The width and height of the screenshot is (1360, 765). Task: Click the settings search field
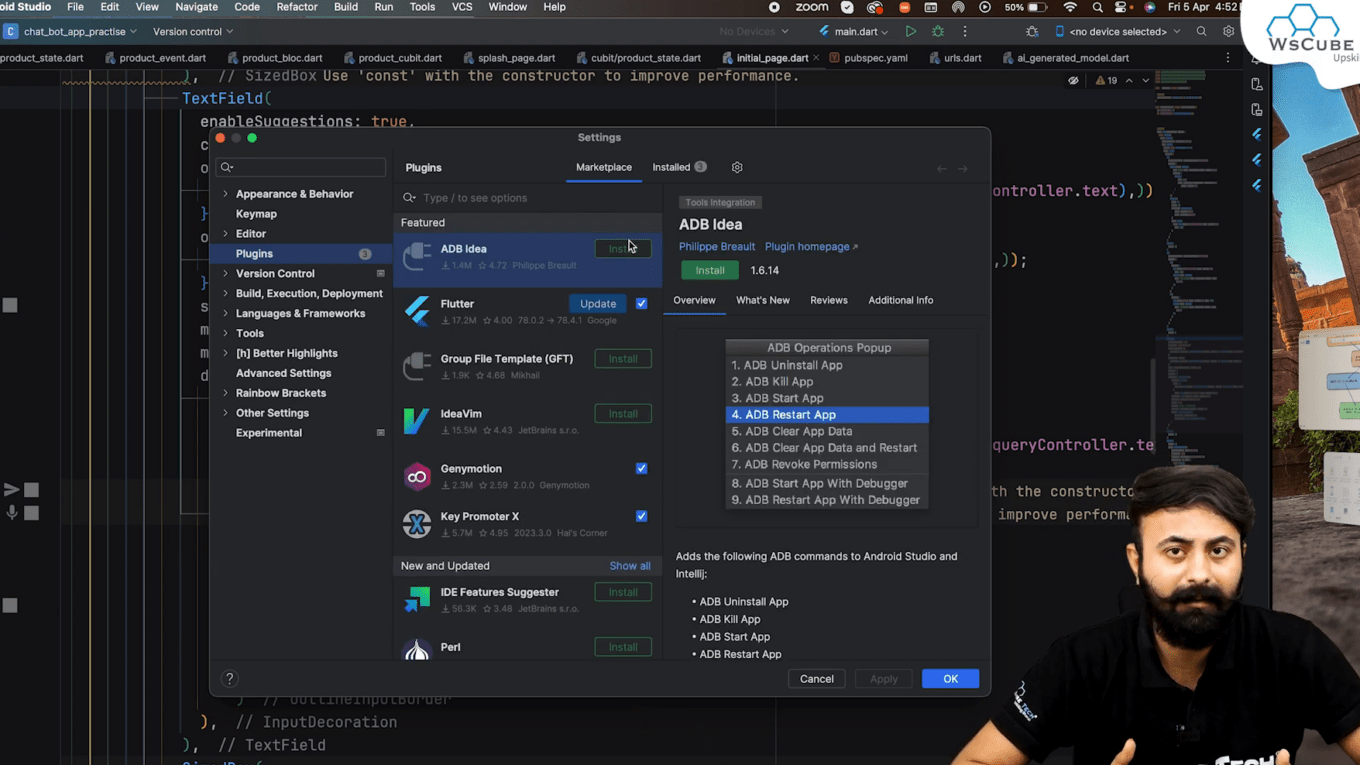point(301,167)
